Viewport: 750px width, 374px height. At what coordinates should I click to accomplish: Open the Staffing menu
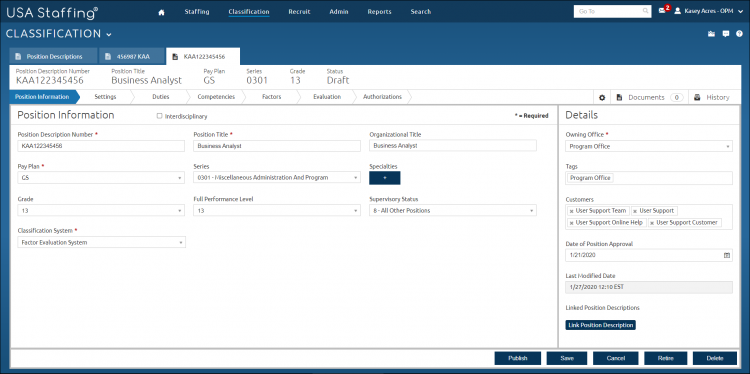[x=197, y=12]
